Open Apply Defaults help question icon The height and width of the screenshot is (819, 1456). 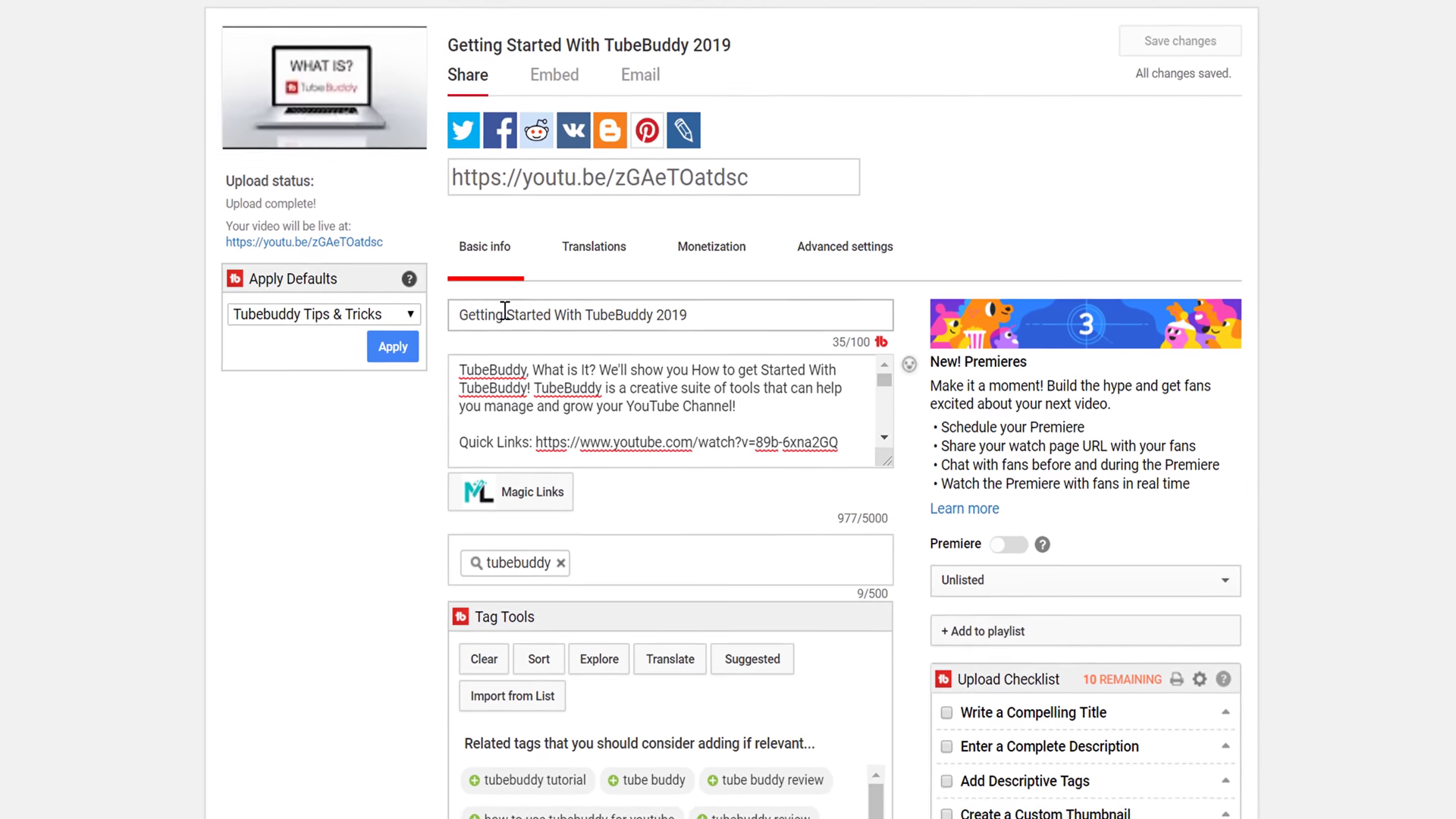pyautogui.click(x=409, y=279)
